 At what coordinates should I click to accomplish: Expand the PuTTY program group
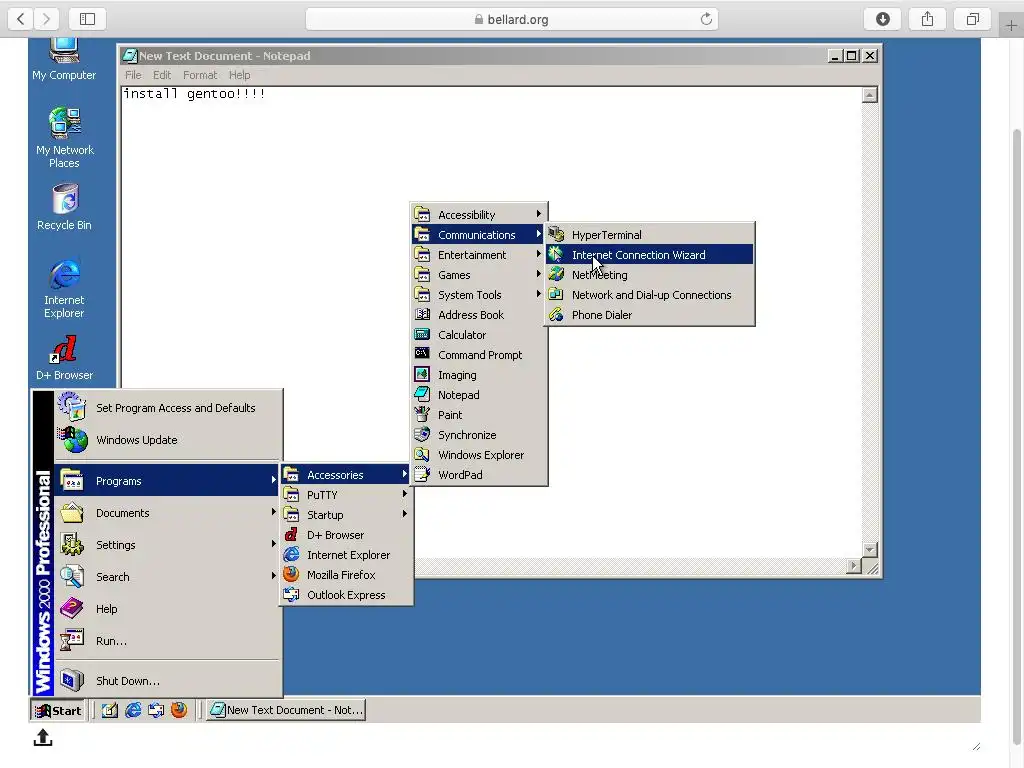pos(346,494)
